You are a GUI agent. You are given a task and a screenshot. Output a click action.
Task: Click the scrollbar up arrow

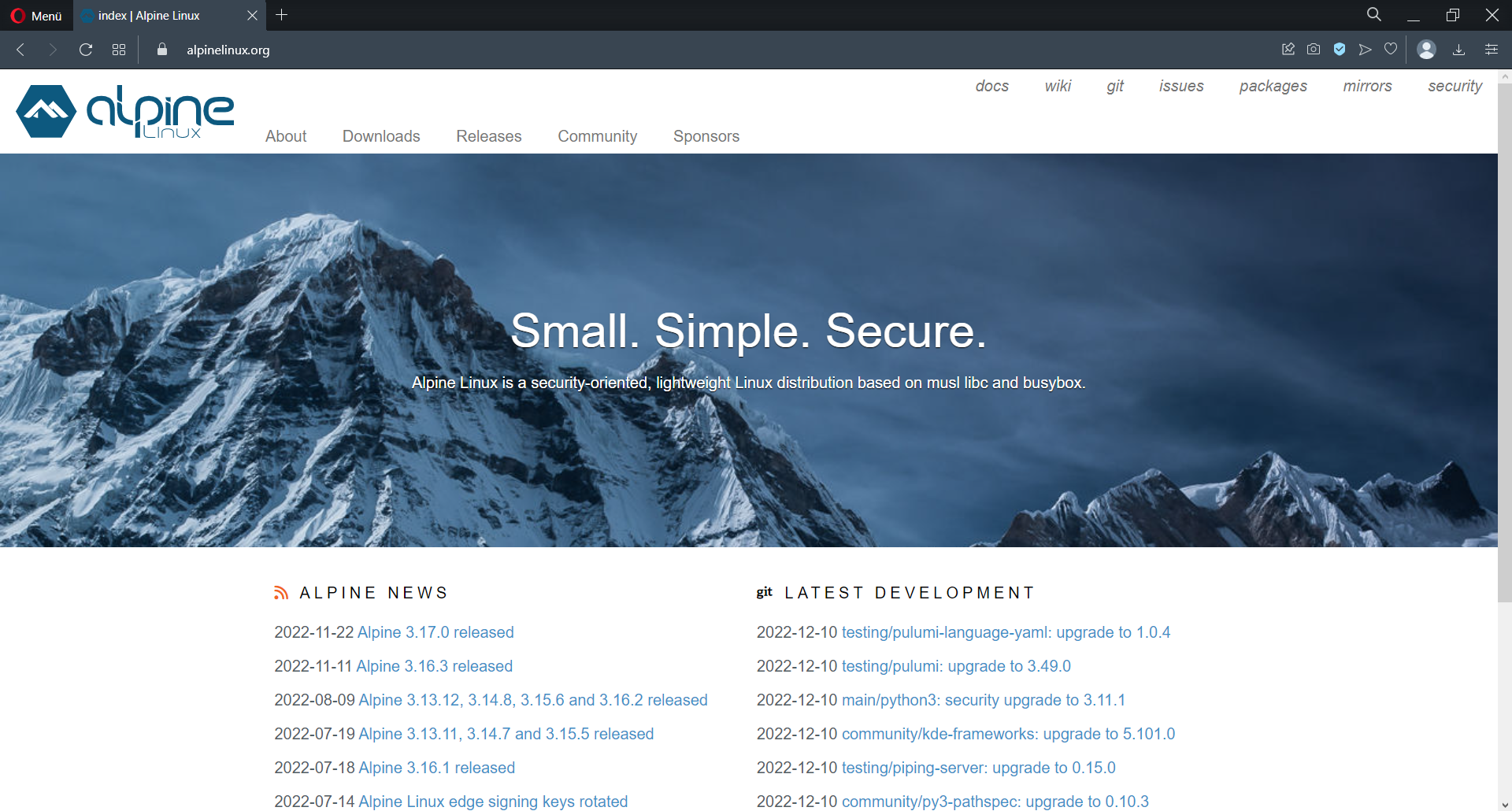1505,76
